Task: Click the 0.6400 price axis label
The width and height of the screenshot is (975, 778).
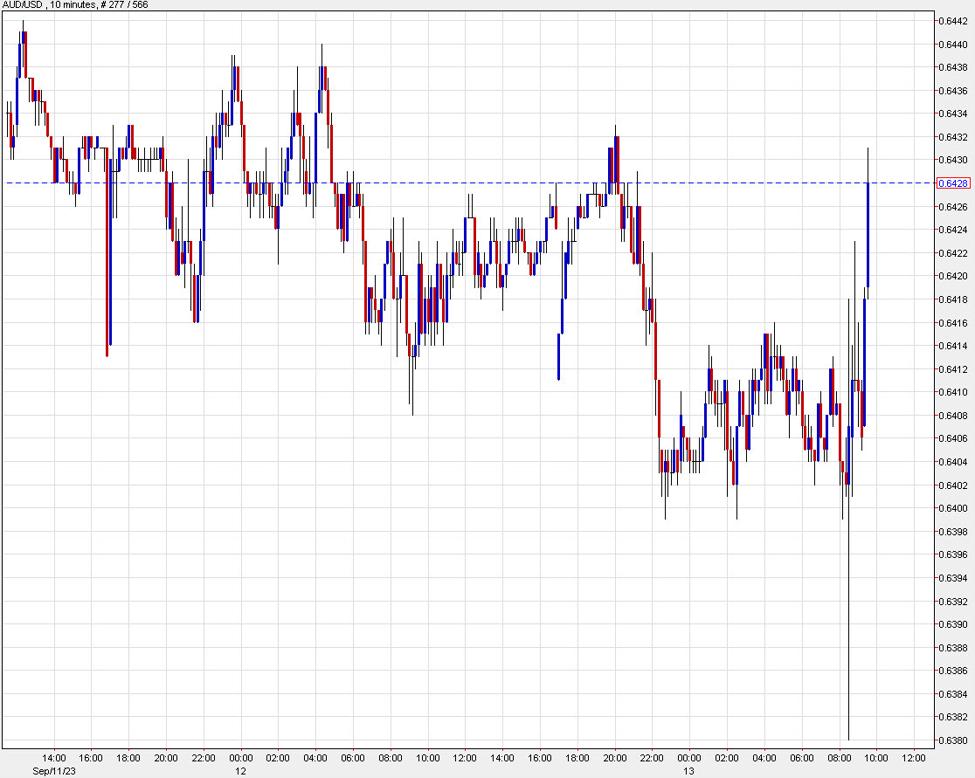Action: pos(952,506)
